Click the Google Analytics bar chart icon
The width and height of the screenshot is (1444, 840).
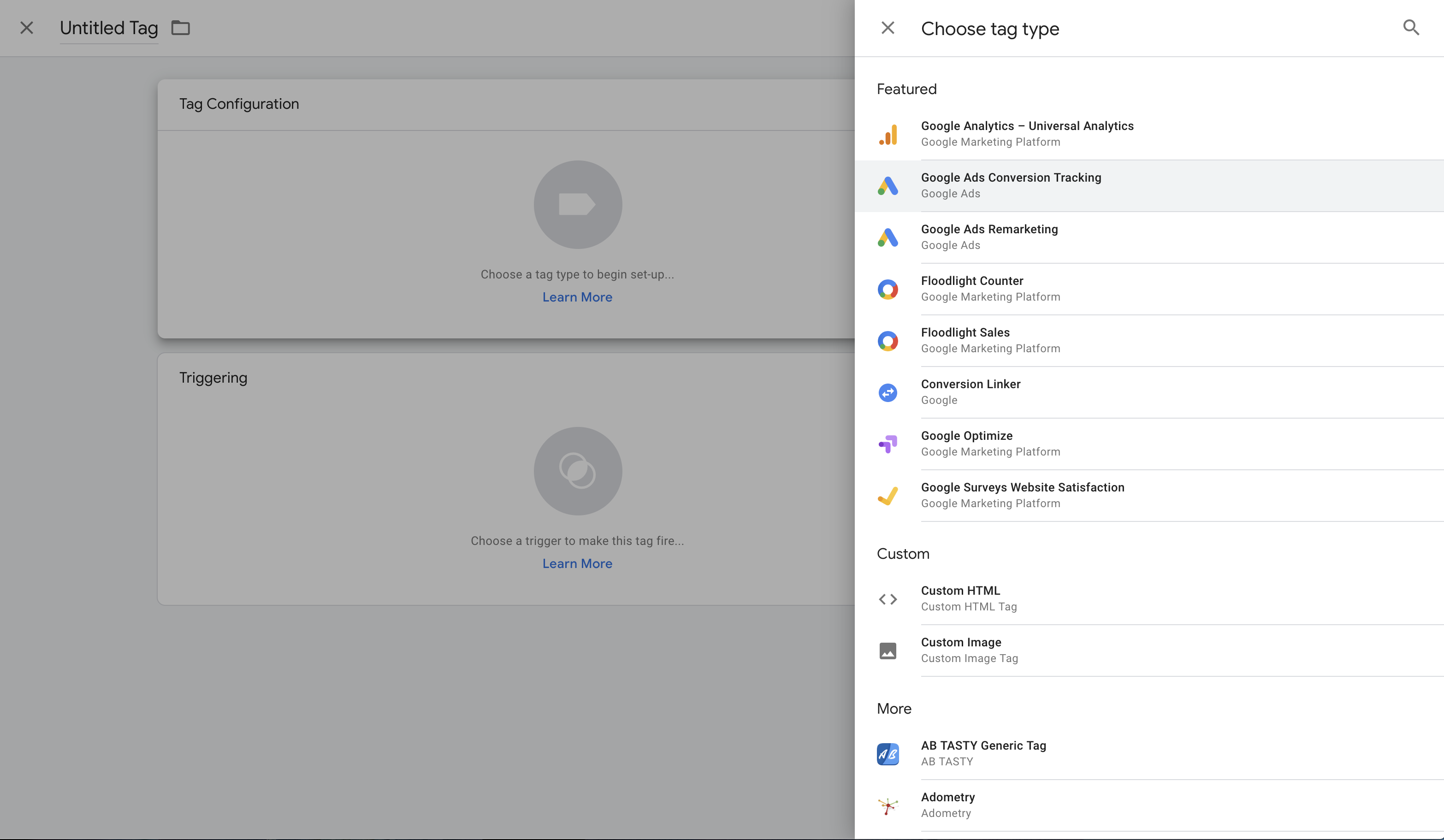point(888,134)
